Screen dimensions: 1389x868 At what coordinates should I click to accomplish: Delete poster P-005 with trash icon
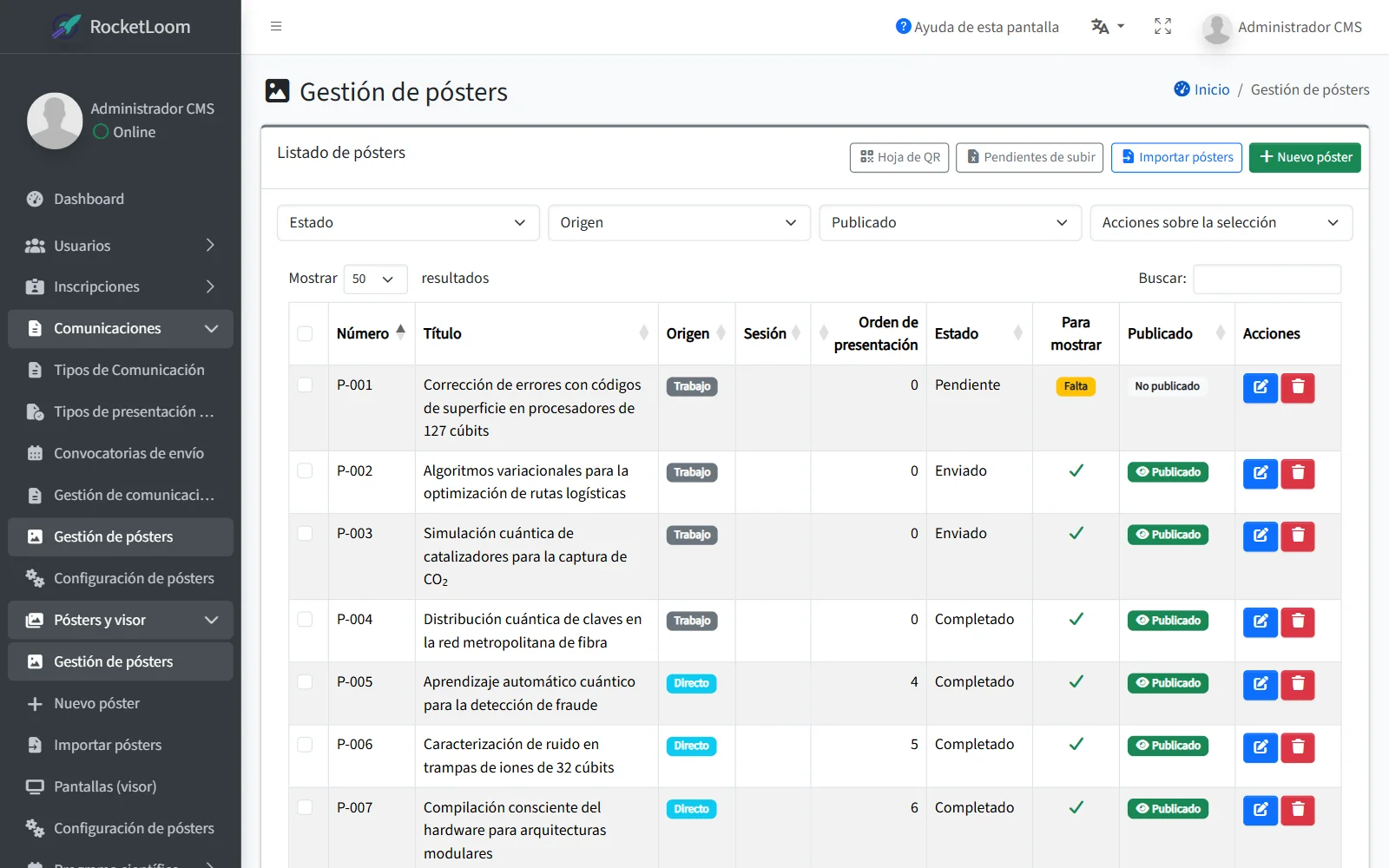[x=1298, y=684]
